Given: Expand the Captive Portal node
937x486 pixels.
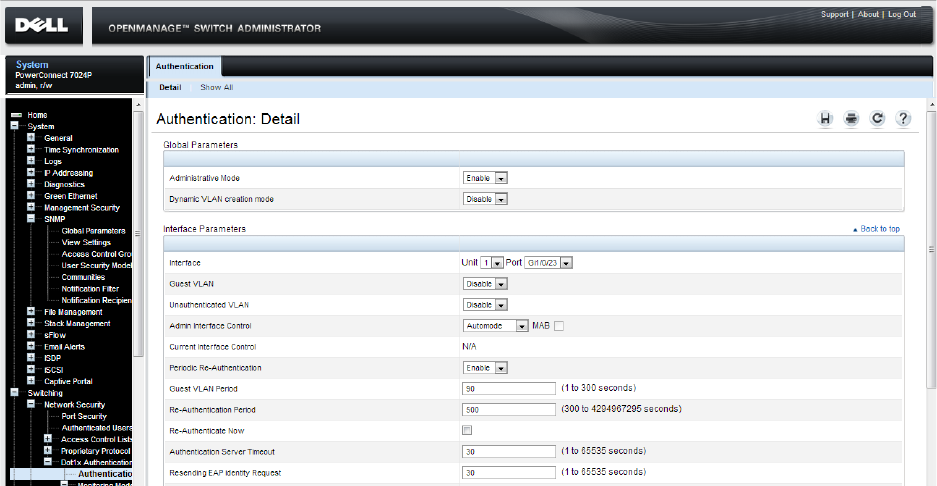Looking at the screenshot, I should tap(31, 381).
